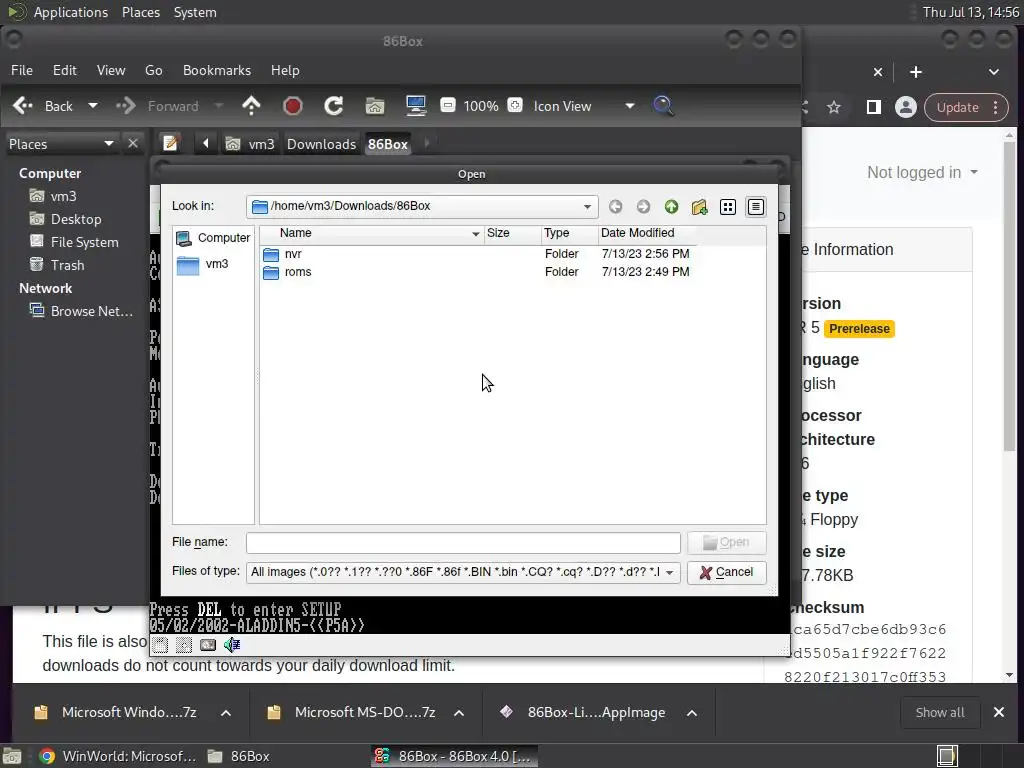Switch to WinWorld Chrome taskbar window
Screen dimensions: 1024x768
[118, 756]
